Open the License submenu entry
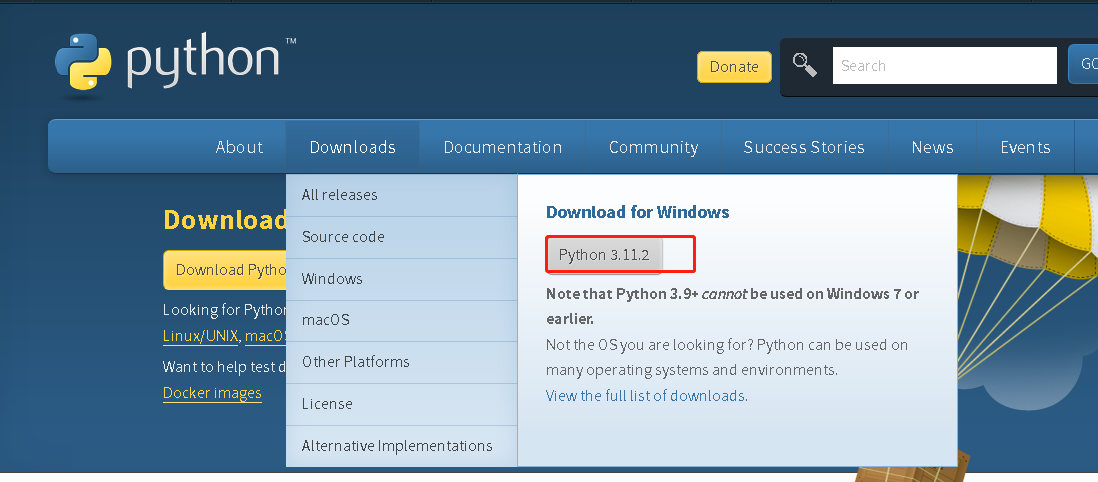The width and height of the screenshot is (1098, 482). (x=327, y=404)
